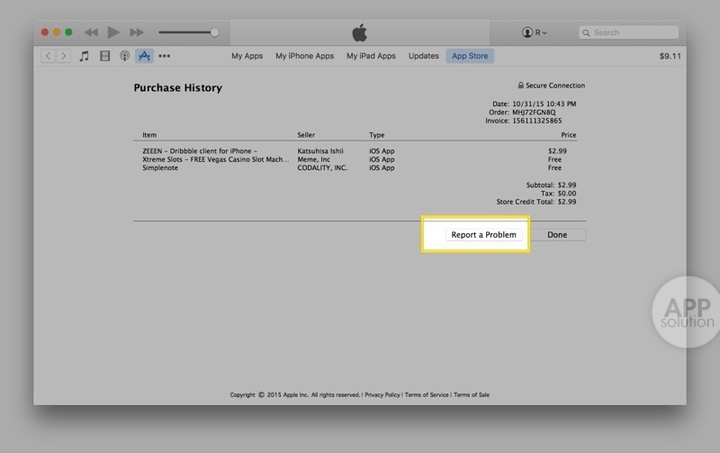Open the Updates tab
Image resolution: width=720 pixels, height=453 pixels.
[x=424, y=56]
